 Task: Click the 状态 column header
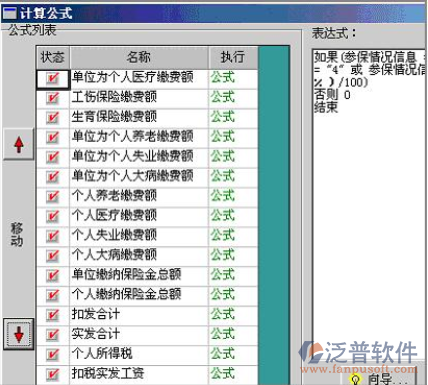pyautogui.click(x=53, y=57)
